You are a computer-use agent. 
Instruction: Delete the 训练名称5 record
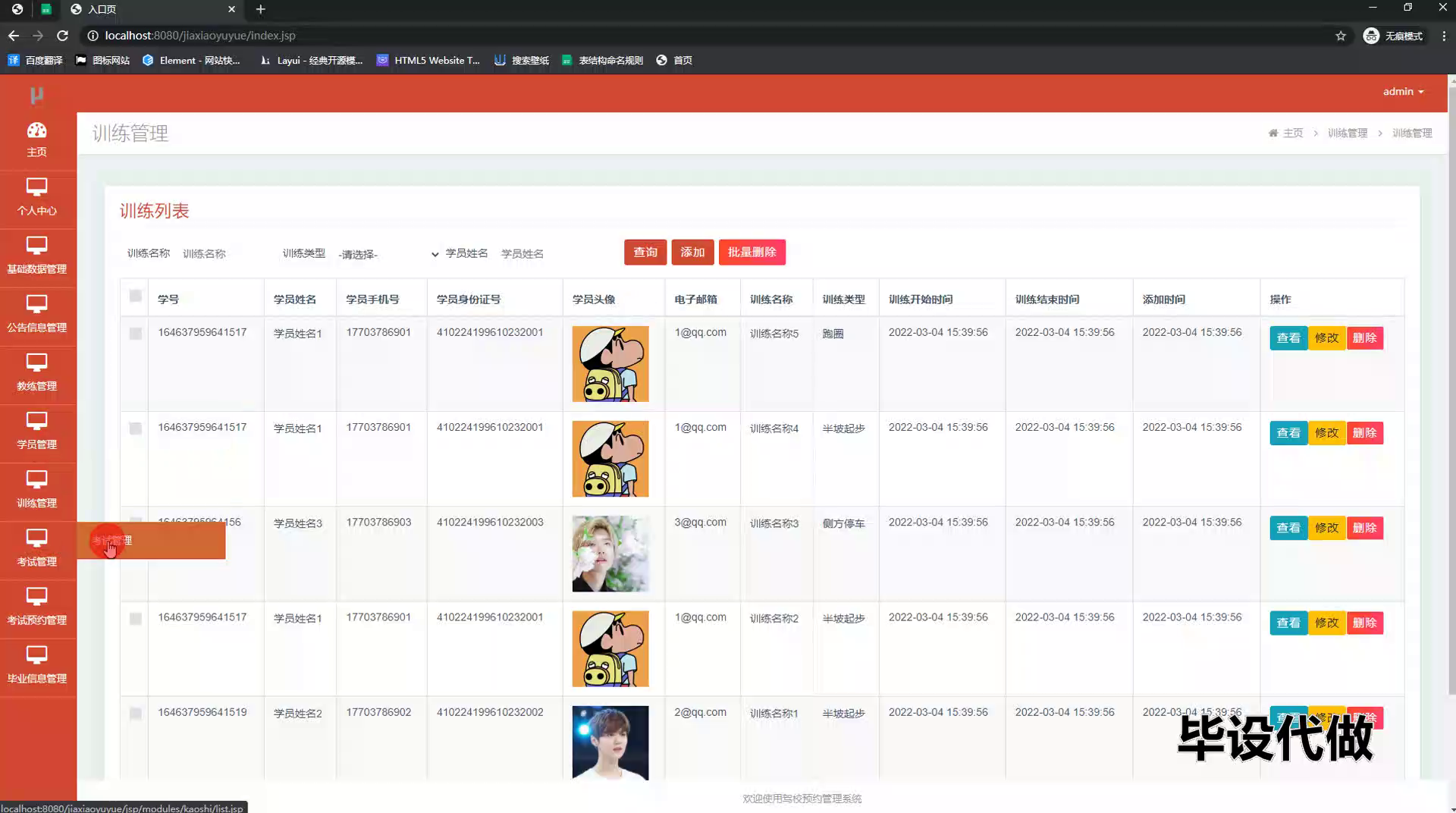(1365, 337)
